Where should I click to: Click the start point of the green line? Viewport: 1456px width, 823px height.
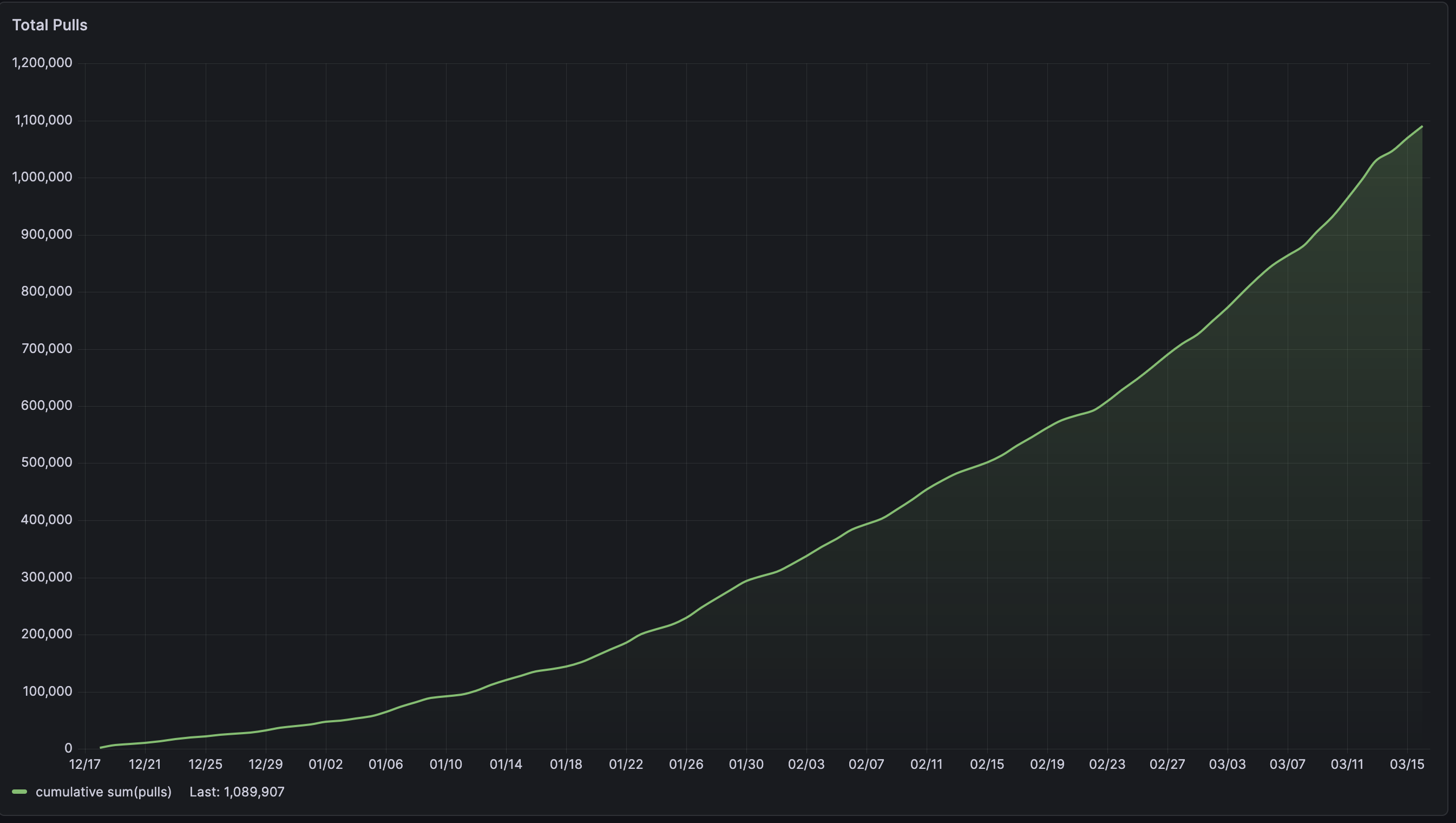tap(101, 748)
